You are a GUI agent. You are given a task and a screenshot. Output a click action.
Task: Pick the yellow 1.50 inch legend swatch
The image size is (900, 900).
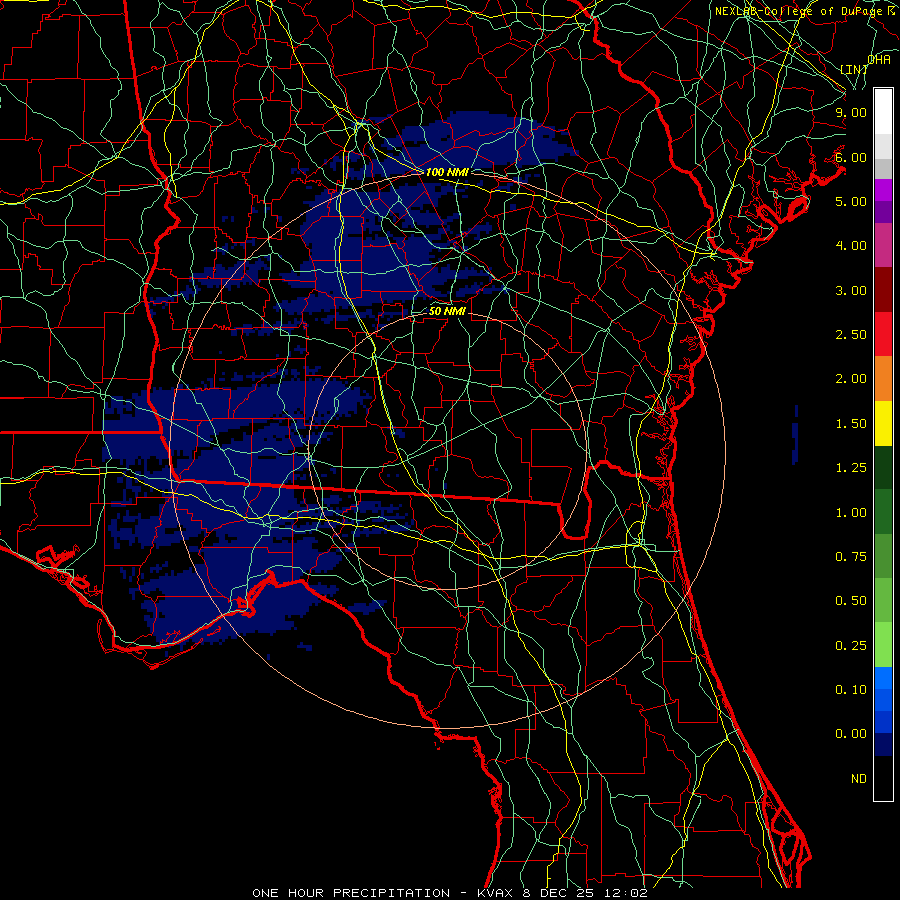coord(883,423)
